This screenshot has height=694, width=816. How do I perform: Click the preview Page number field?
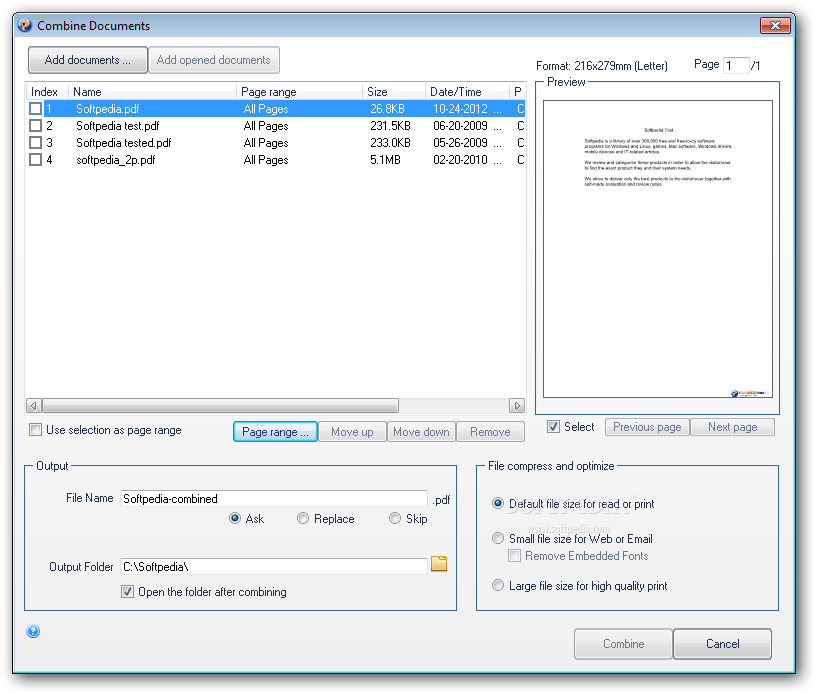(x=736, y=66)
